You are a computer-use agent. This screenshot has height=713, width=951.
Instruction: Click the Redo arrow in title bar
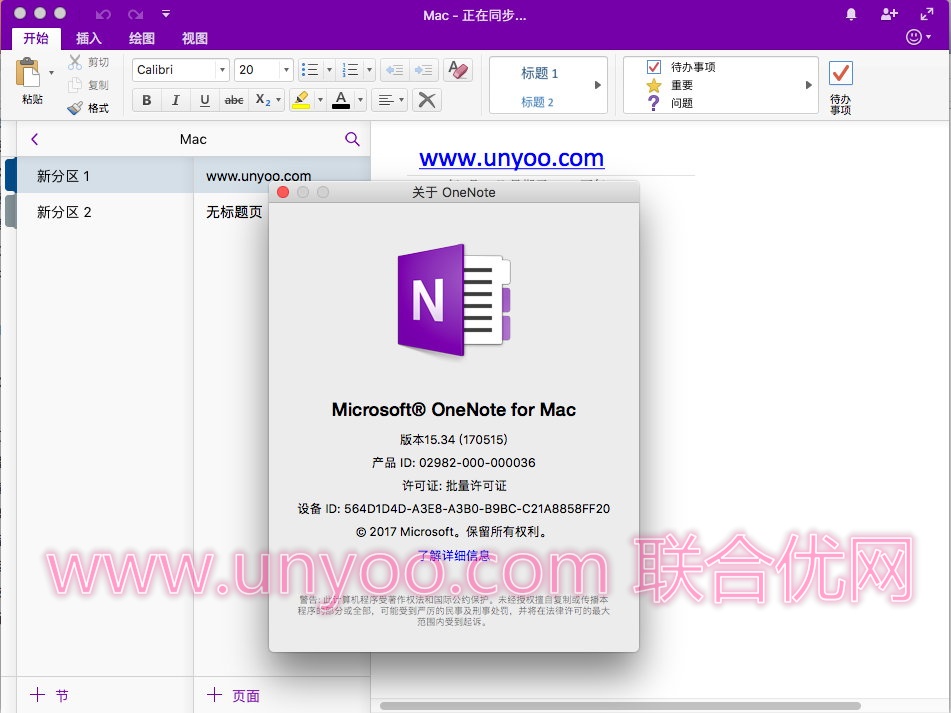pyautogui.click(x=135, y=14)
